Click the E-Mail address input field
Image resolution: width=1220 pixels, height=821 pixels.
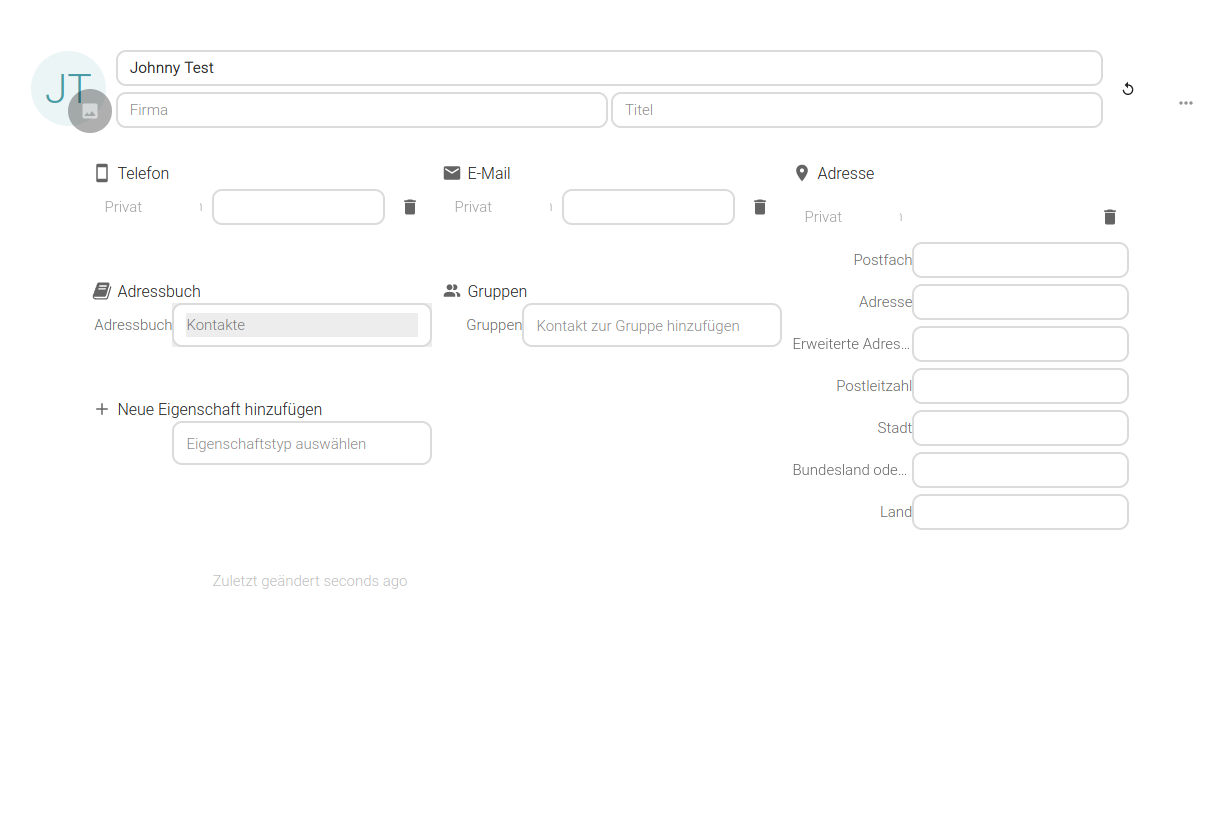coord(648,207)
